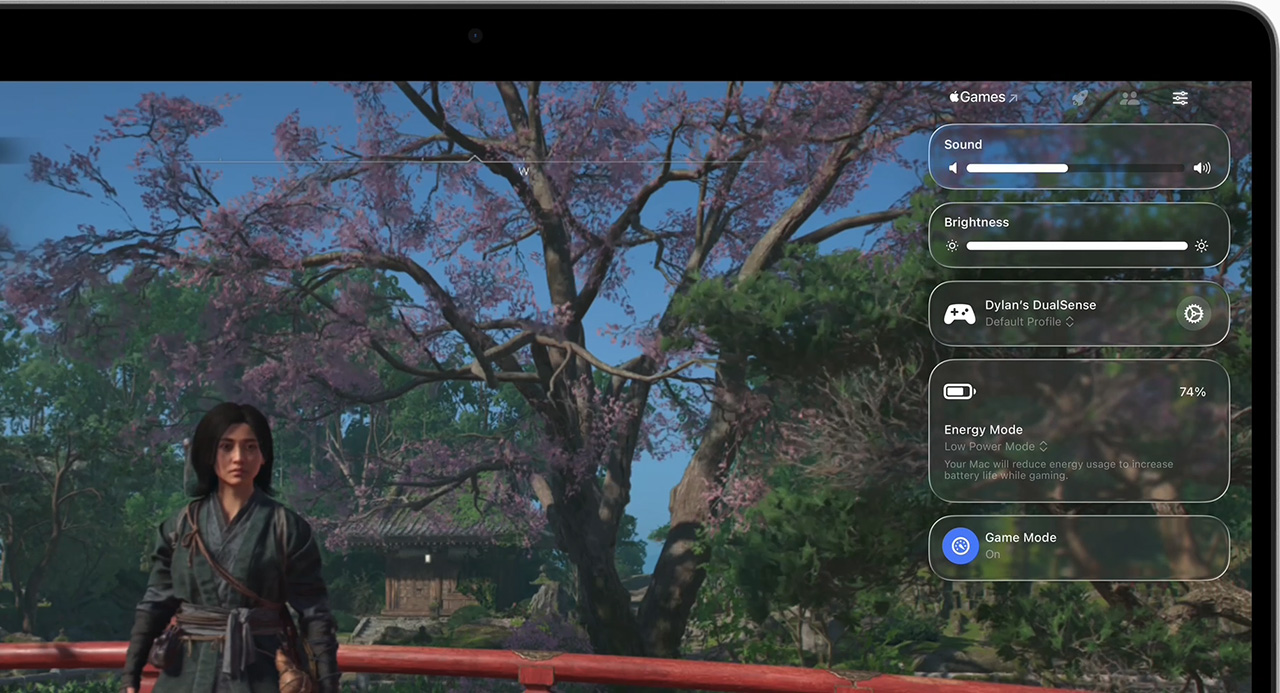Screen dimensions: 1280x693
Task: Click the W compass heading marker
Action: (x=523, y=172)
